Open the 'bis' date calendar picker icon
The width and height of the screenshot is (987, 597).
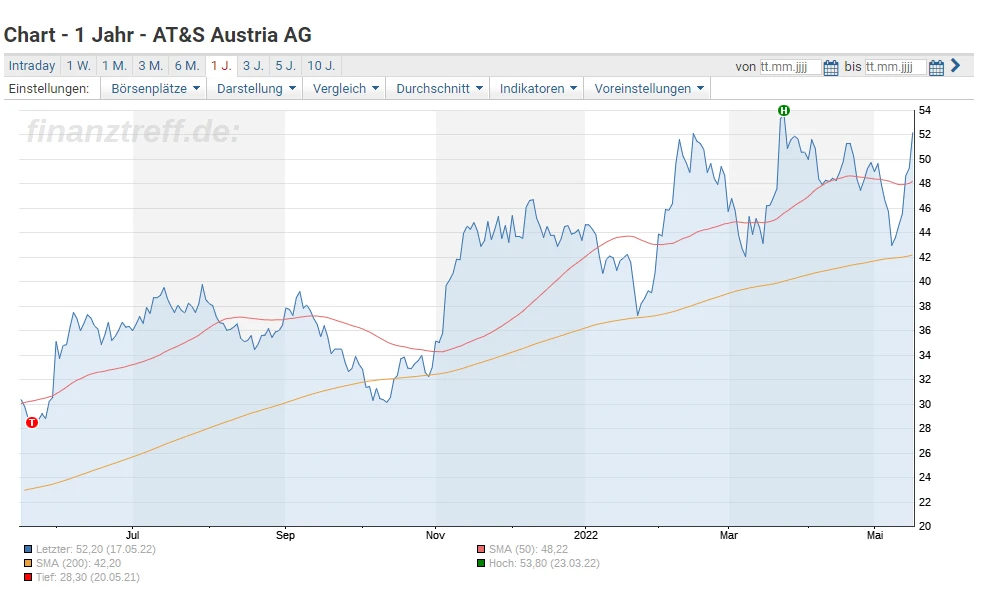[x=936, y=67]
